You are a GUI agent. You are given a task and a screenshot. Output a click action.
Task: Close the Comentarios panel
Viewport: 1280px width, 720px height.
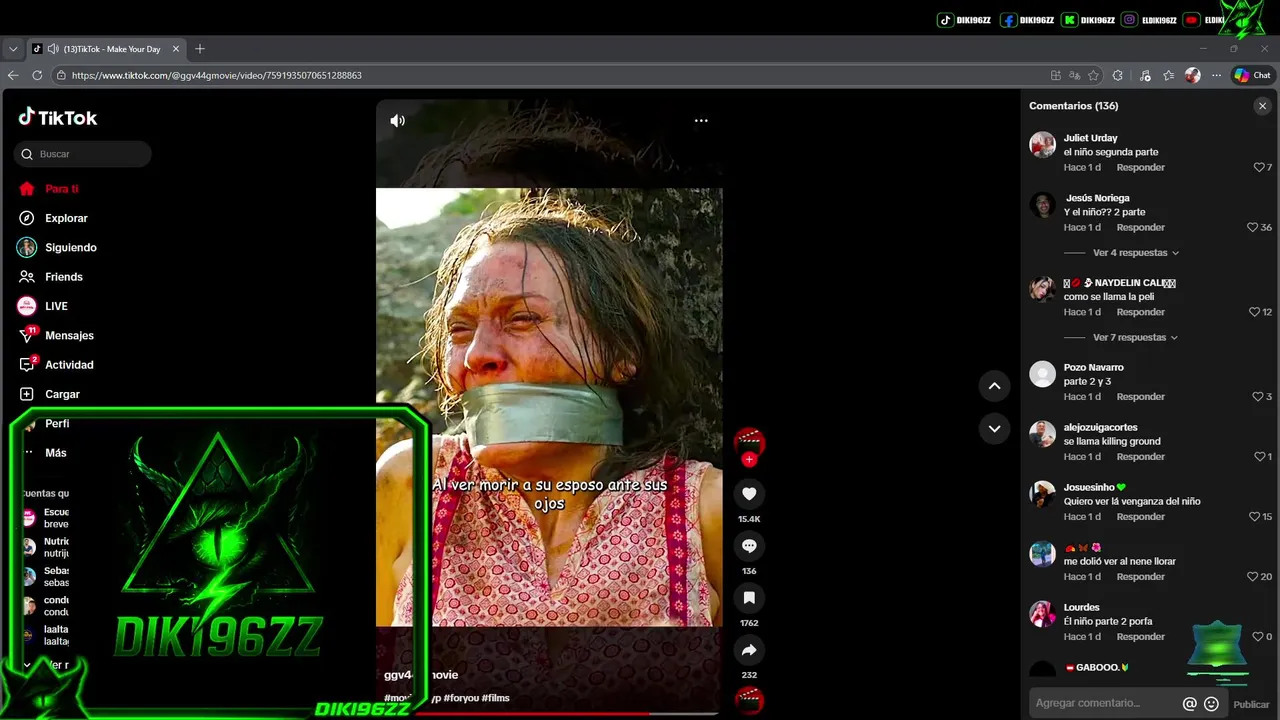(x=1262, y=106)
